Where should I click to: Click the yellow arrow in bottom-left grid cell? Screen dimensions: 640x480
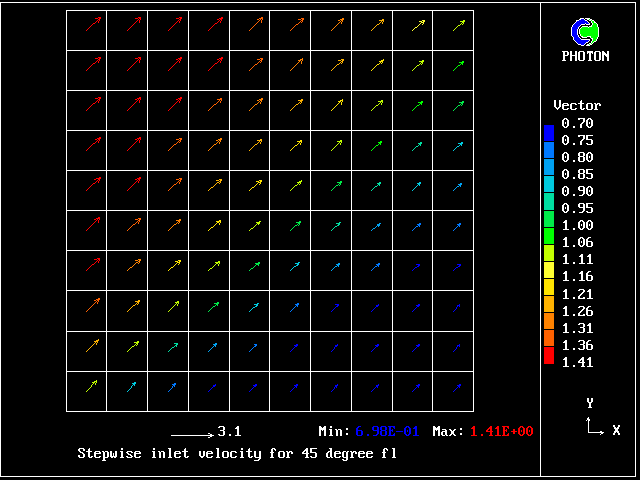pyautogui.click(x=91, y=386)
